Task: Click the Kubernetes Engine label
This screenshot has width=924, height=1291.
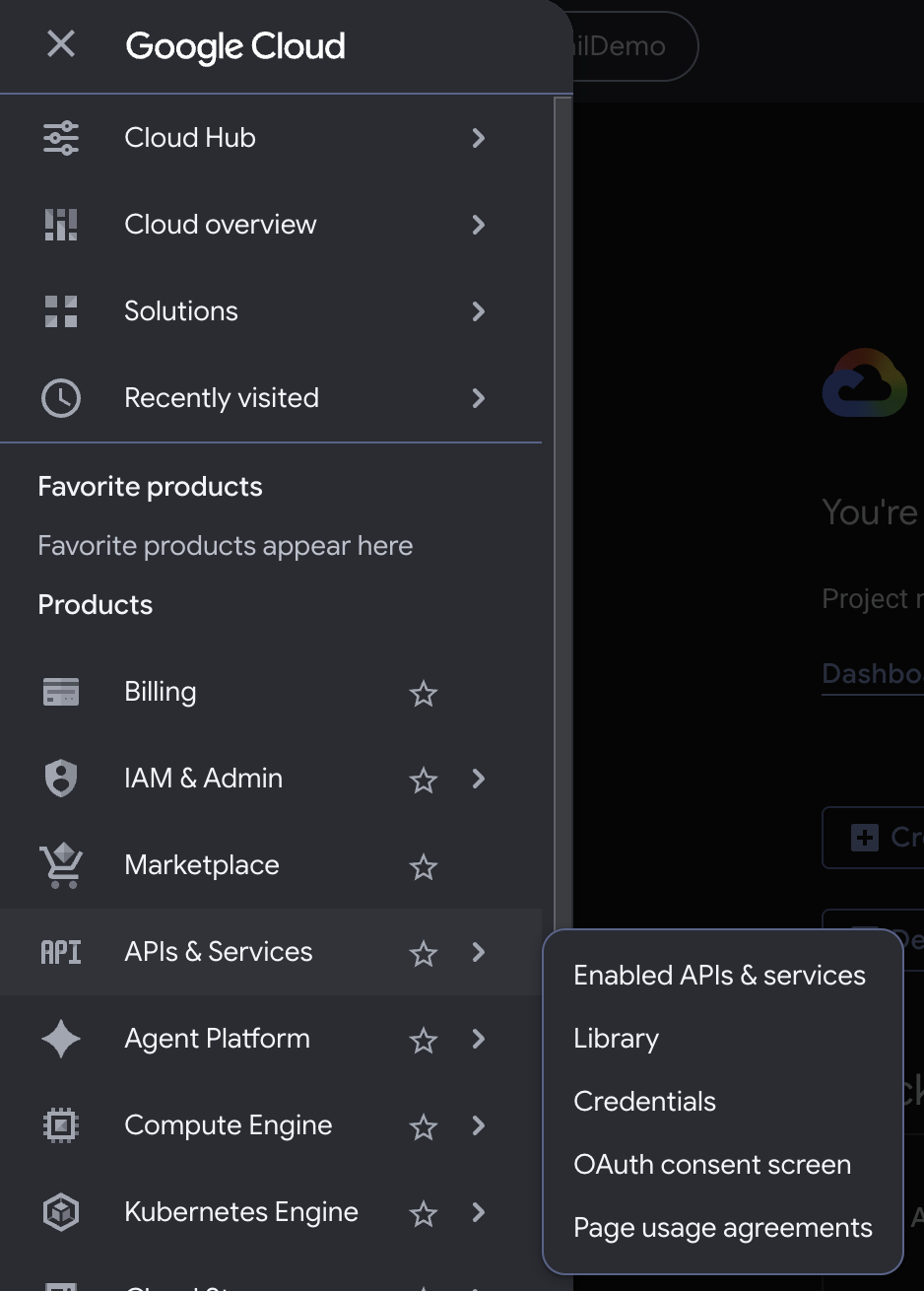Action: coord(241,1212)
